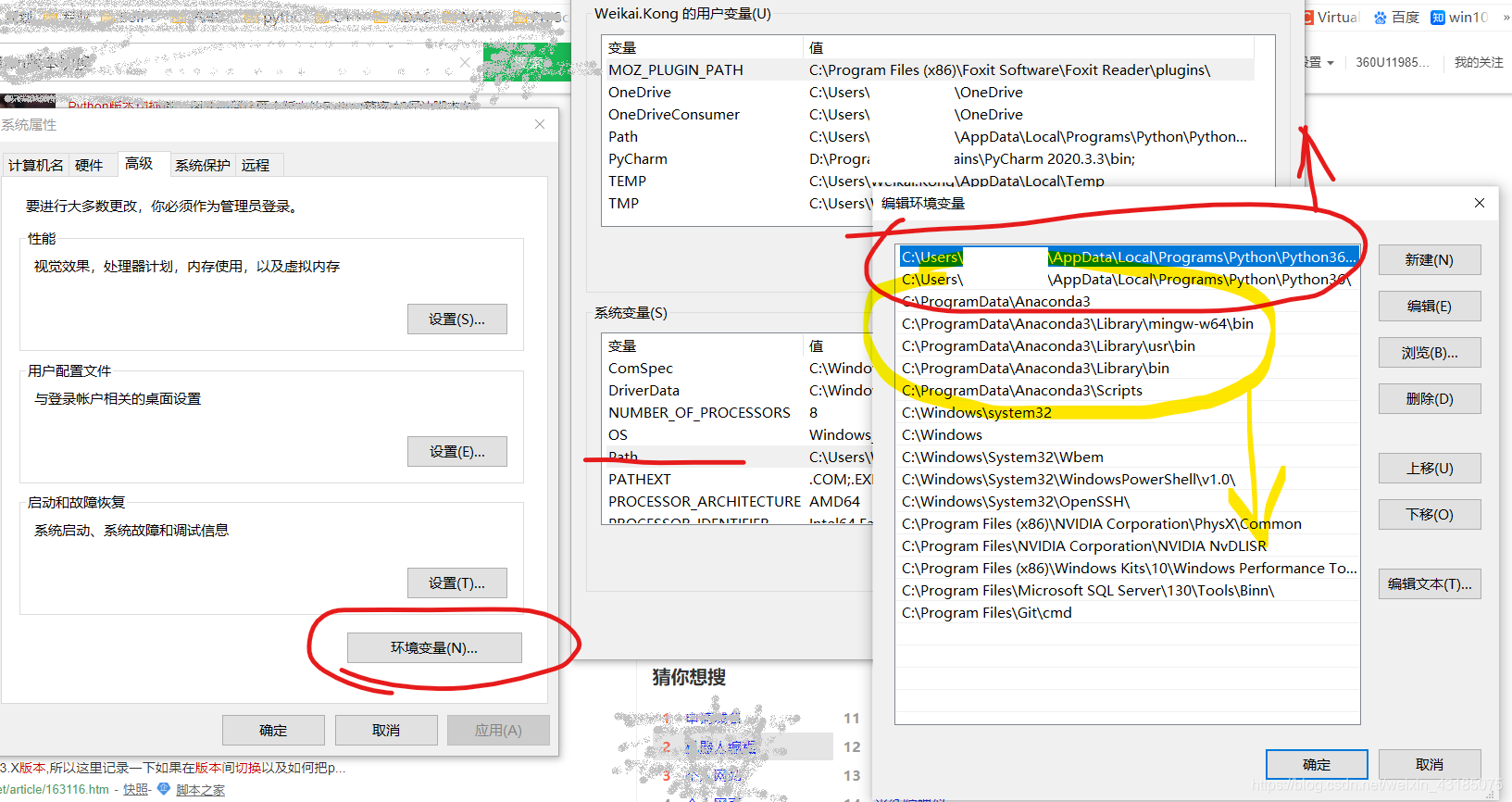The image size is (1512, 802).
Task: Click 下移(O) to move entry down
Action: 1430,515
